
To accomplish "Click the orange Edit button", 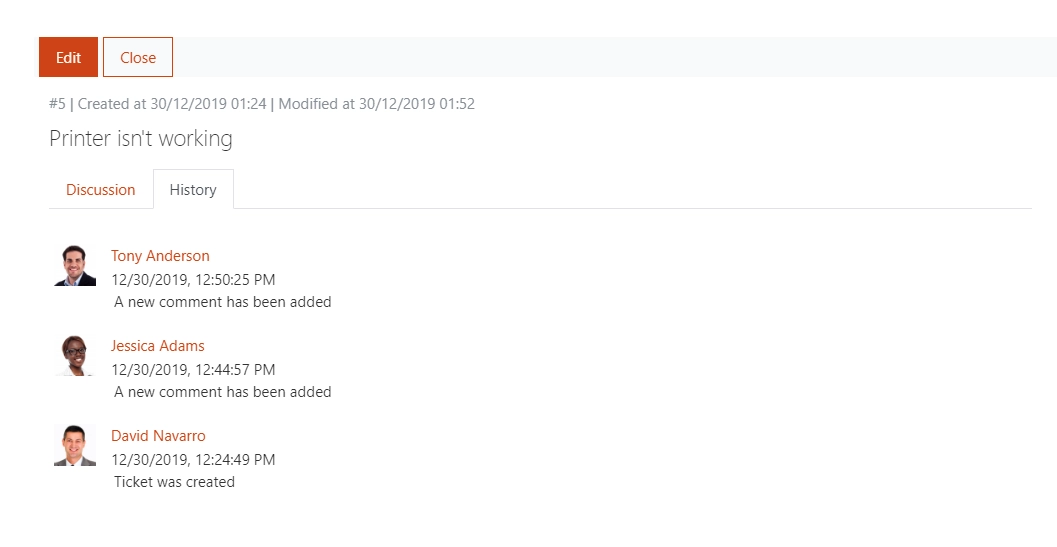I will (68, 57).
